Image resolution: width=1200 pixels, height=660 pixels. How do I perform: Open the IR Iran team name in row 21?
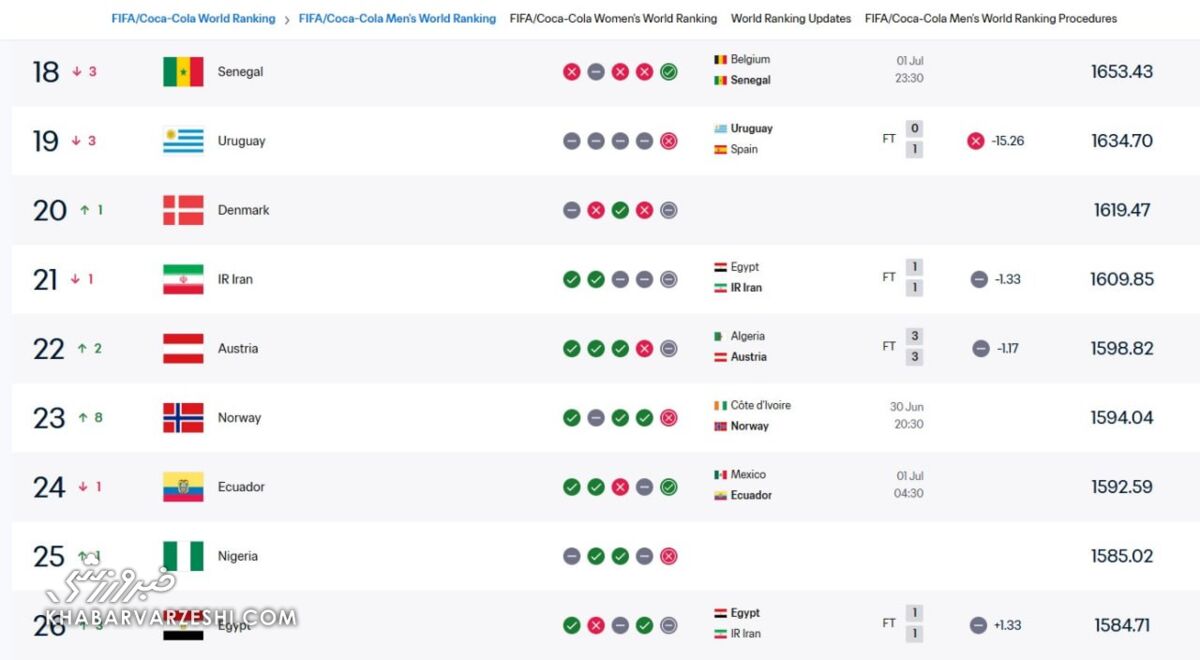[x=236, y=279]
